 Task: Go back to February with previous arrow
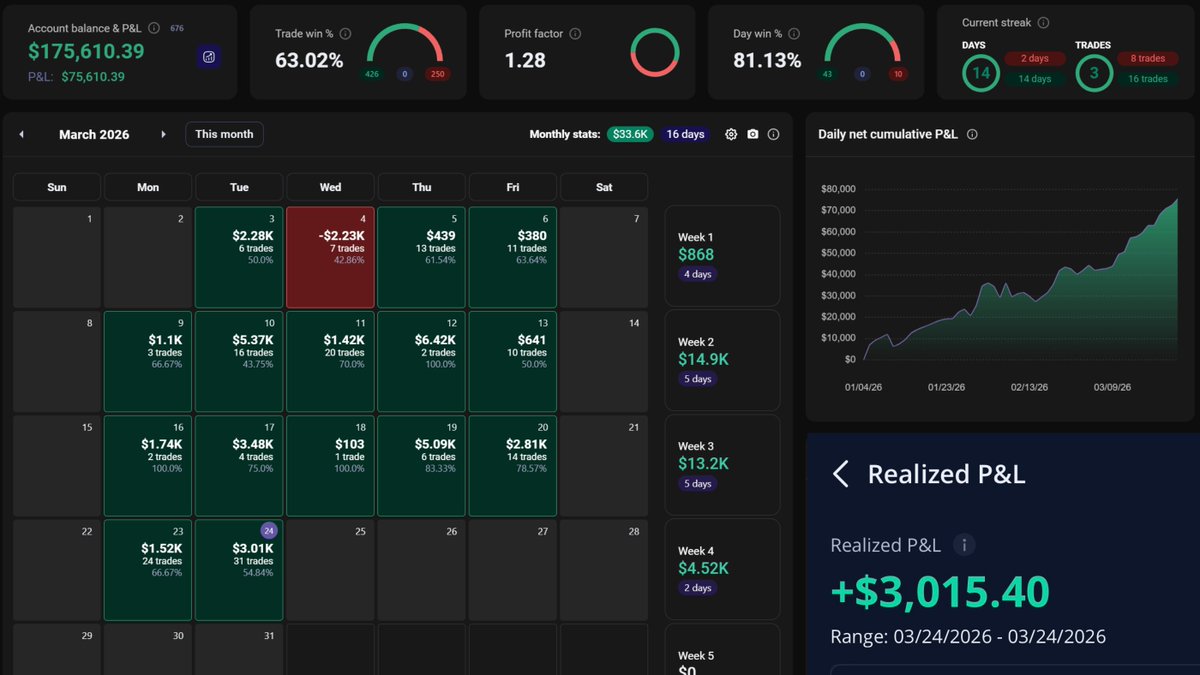tap(20, 133)
